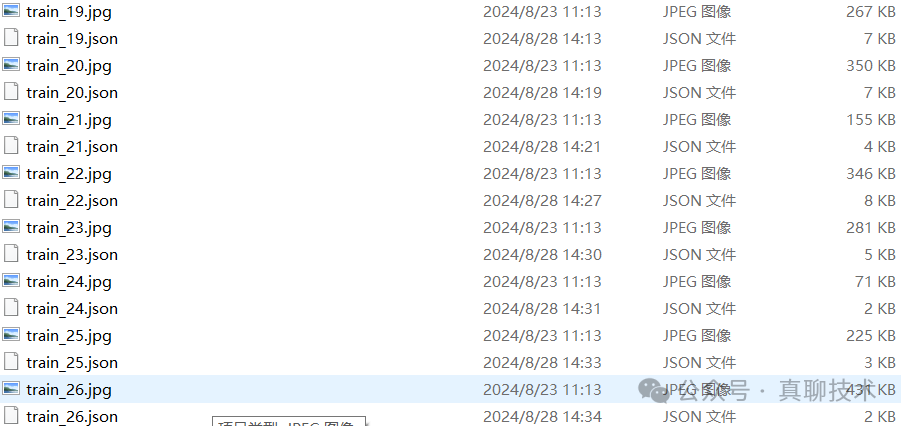Select file name train_21.jpg
905x426 pixels.
tap(69, 120)
